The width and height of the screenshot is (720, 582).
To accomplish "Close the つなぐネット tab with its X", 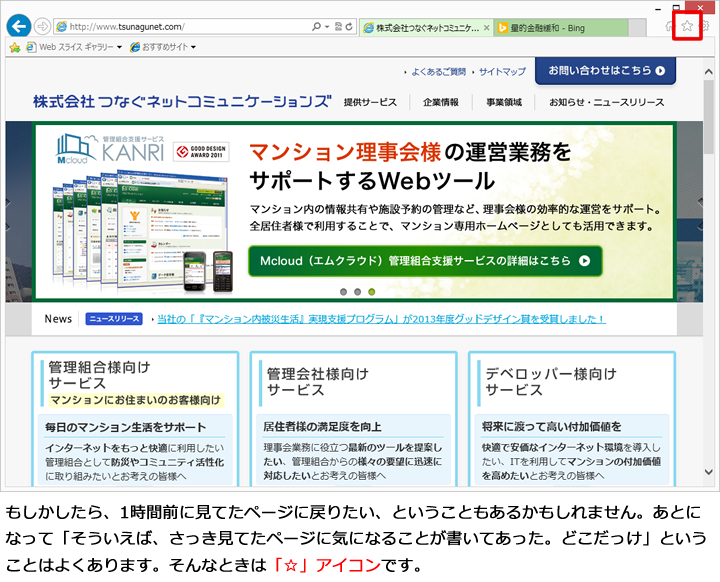I will coord(487,28).
